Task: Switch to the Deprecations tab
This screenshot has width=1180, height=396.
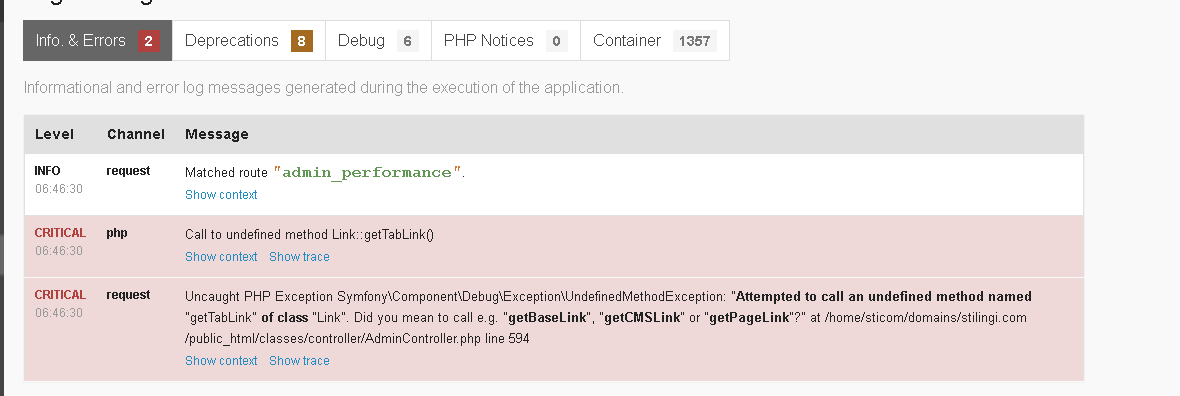Action: pos(248,41)
